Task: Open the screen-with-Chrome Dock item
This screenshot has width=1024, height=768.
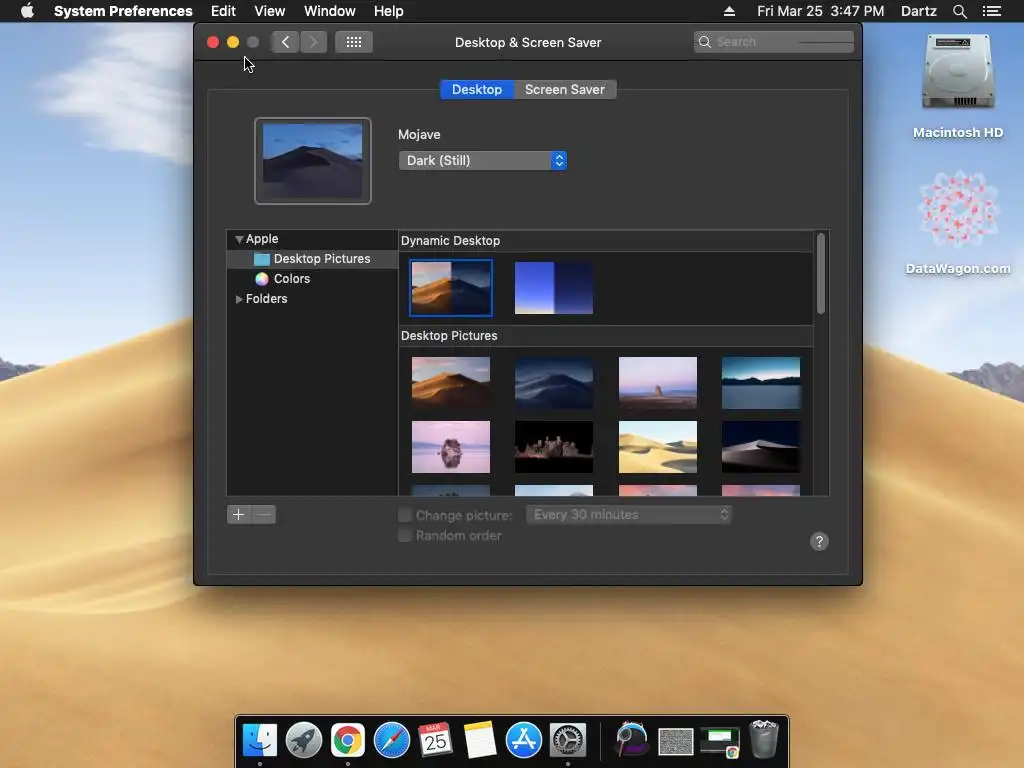Action: (x=720, y=742)
